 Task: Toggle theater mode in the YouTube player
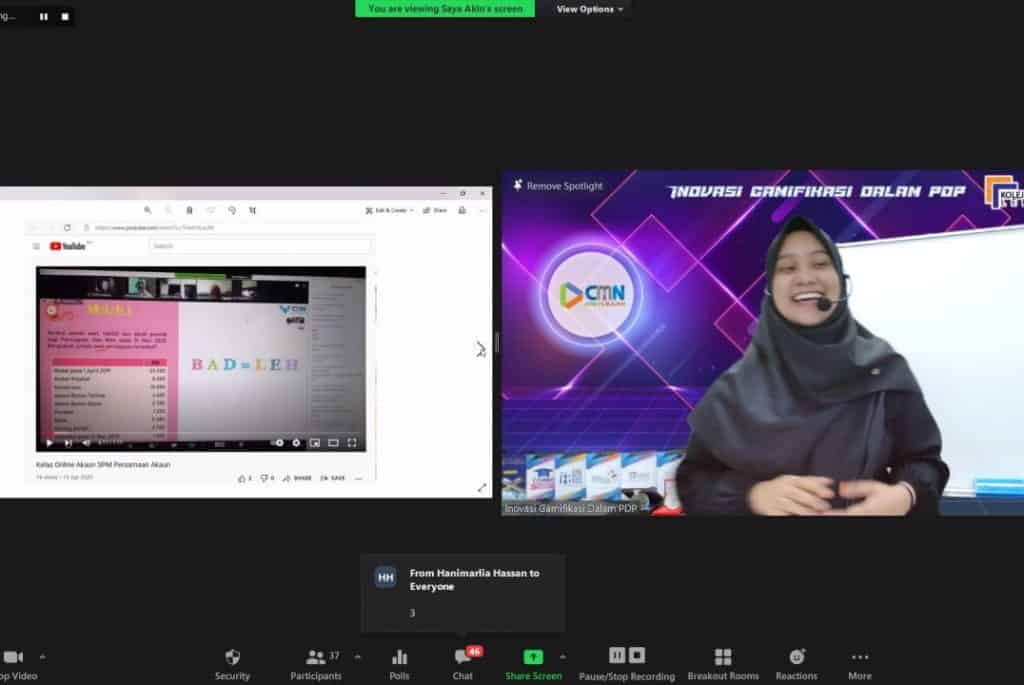[333, 441]
